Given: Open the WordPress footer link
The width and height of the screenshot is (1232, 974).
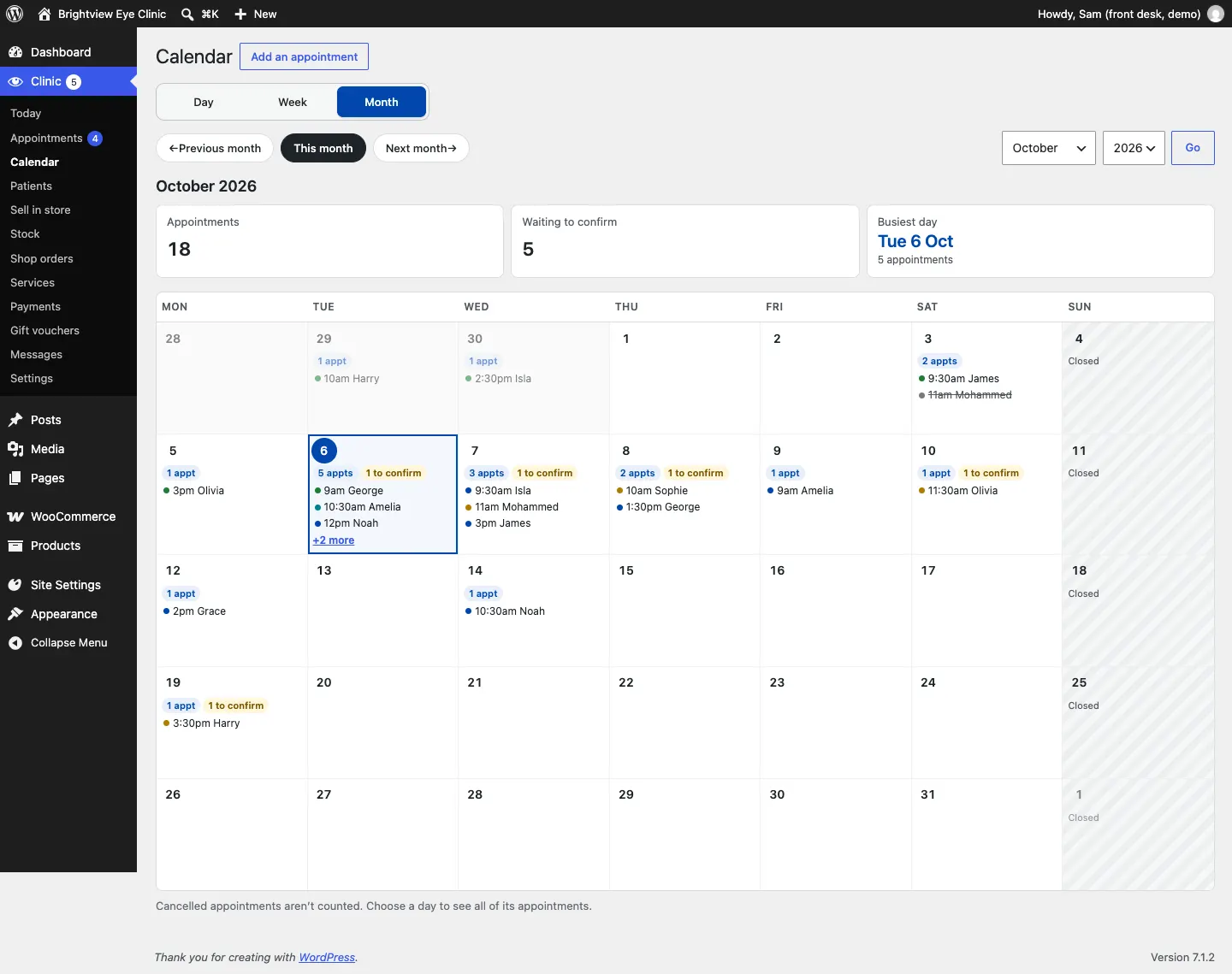Looking at the screenshot, I should click(327, 958).
